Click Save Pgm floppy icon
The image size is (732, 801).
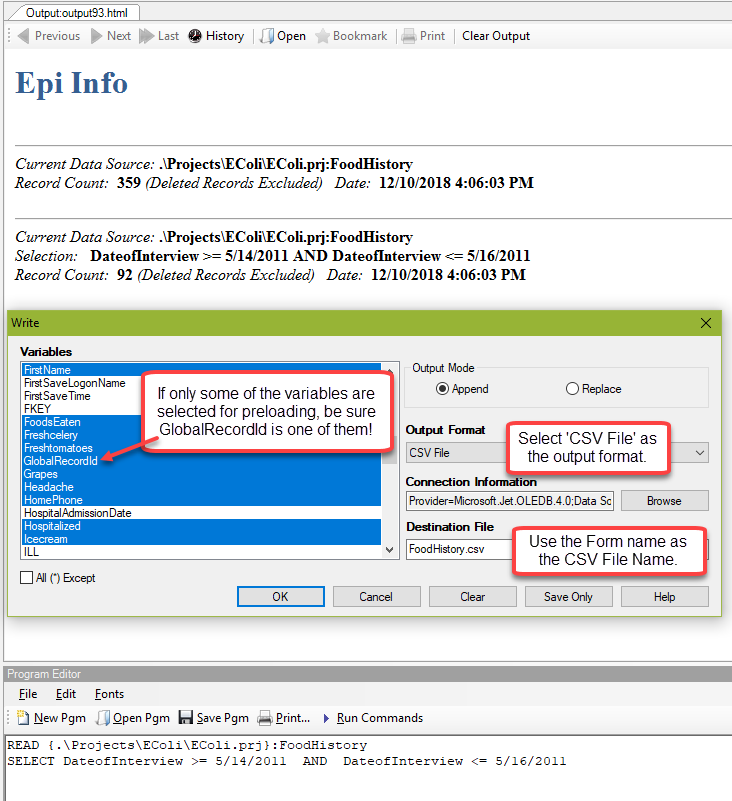(185, 718)
